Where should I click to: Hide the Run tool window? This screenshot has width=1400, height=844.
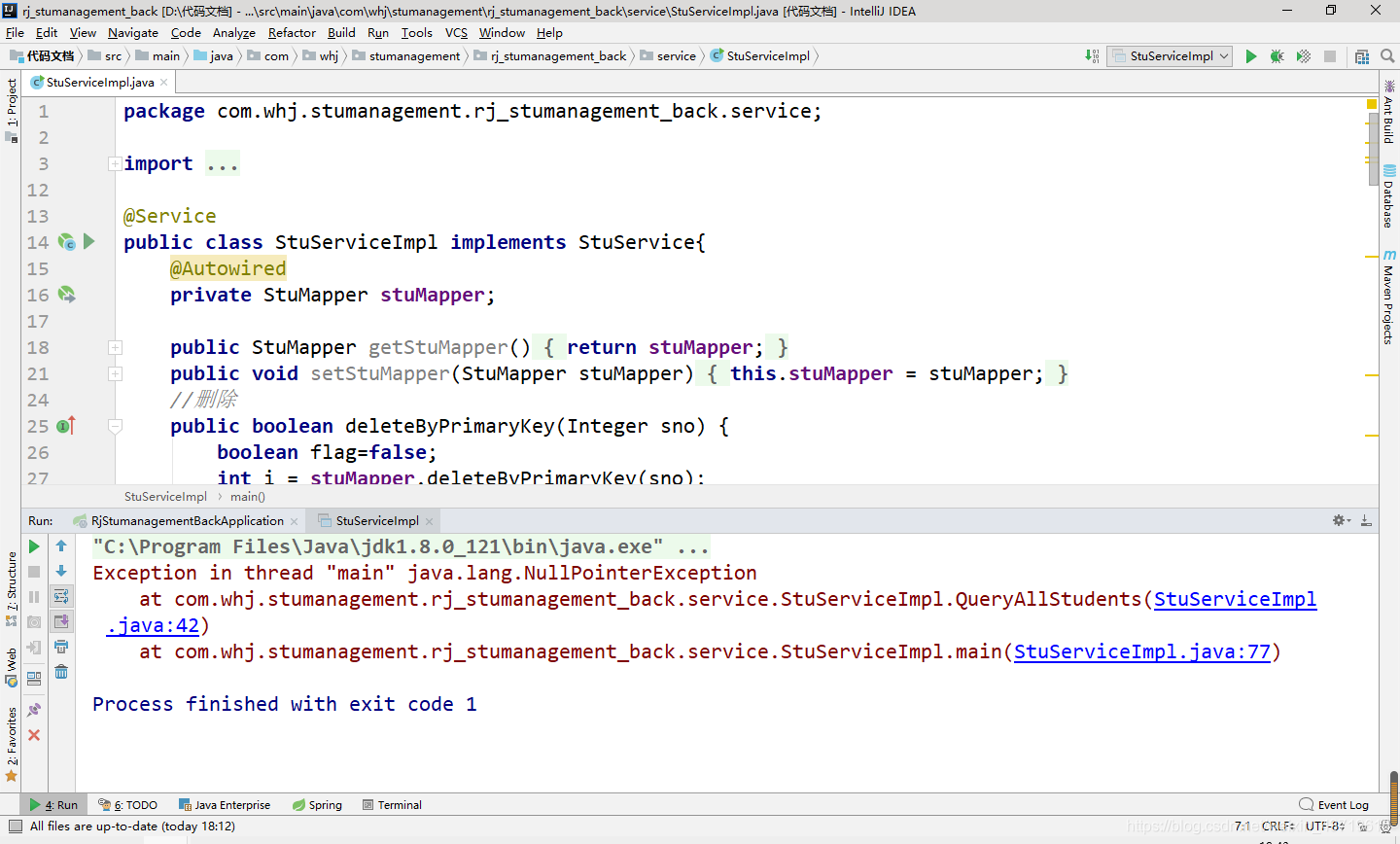[1366, 521]
